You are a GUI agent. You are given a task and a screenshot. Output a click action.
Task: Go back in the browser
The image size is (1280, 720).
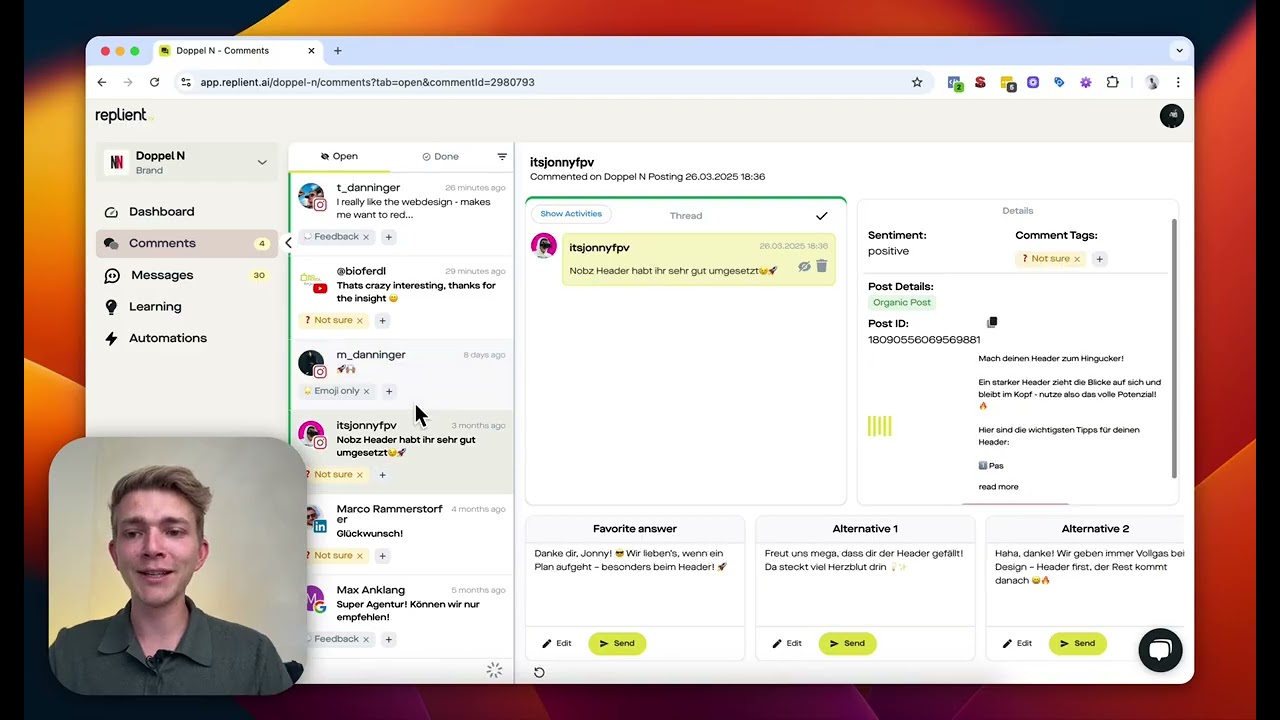[102, 82]
